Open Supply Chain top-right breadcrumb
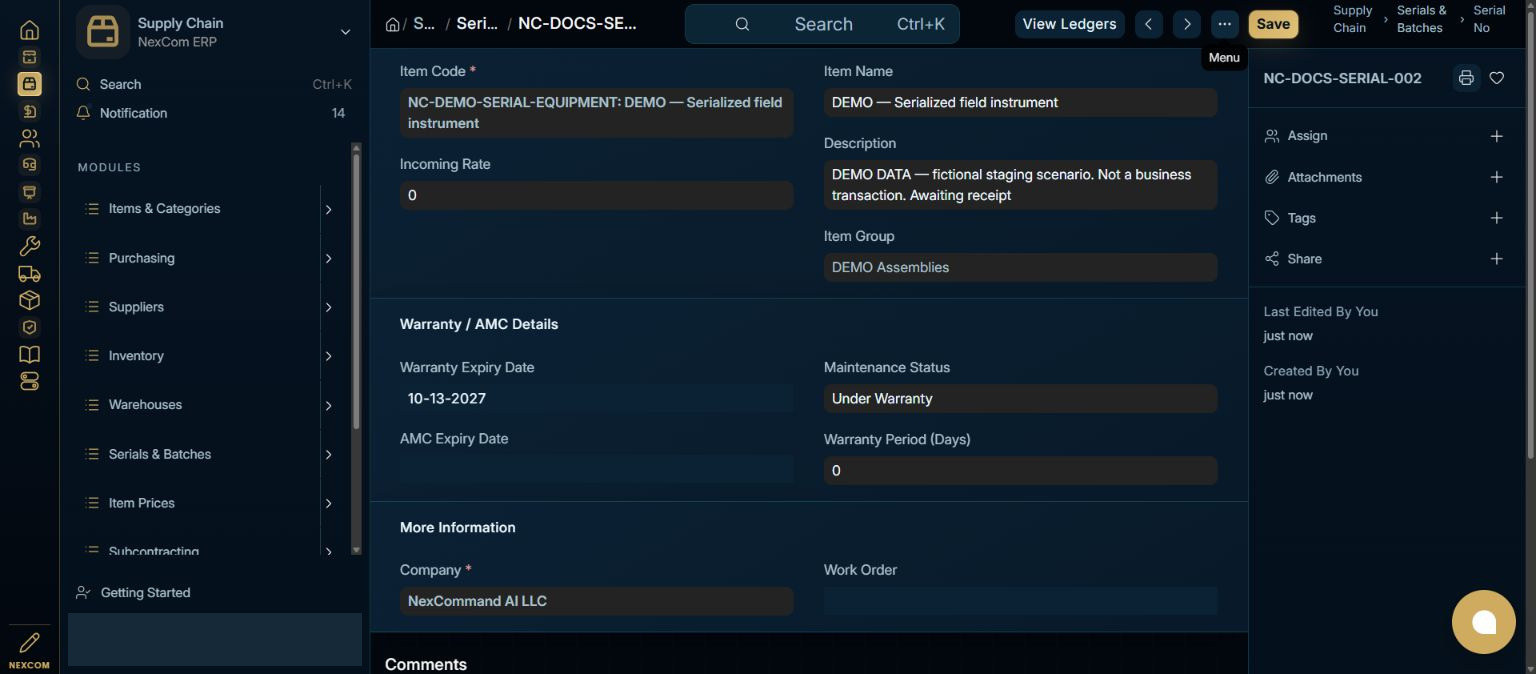This screenshot has width=1536, height=674. pyautogui.click(x=1352, y=19)
